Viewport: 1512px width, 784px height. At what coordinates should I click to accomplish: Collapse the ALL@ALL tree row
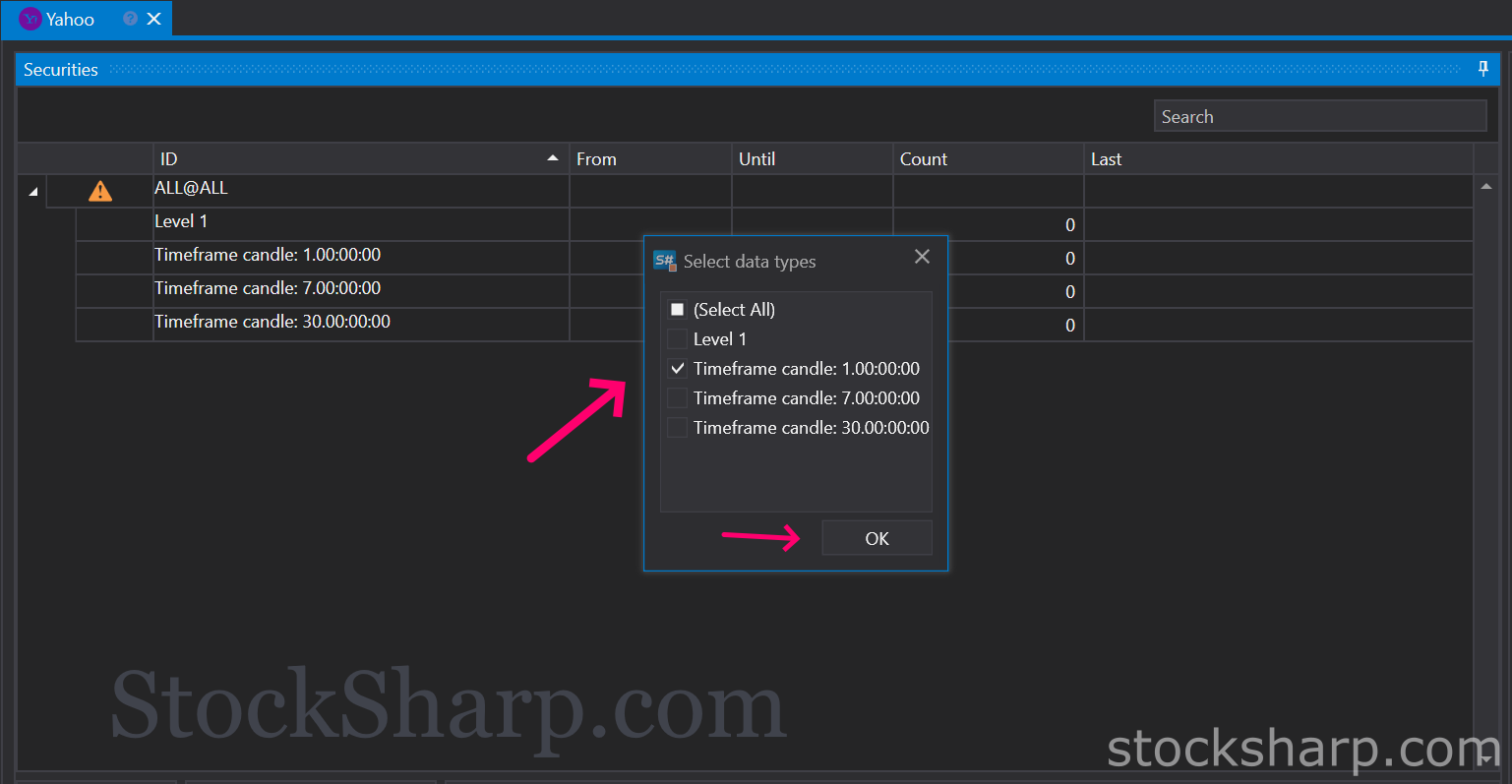pyautogui.click(x=33, y=192)
